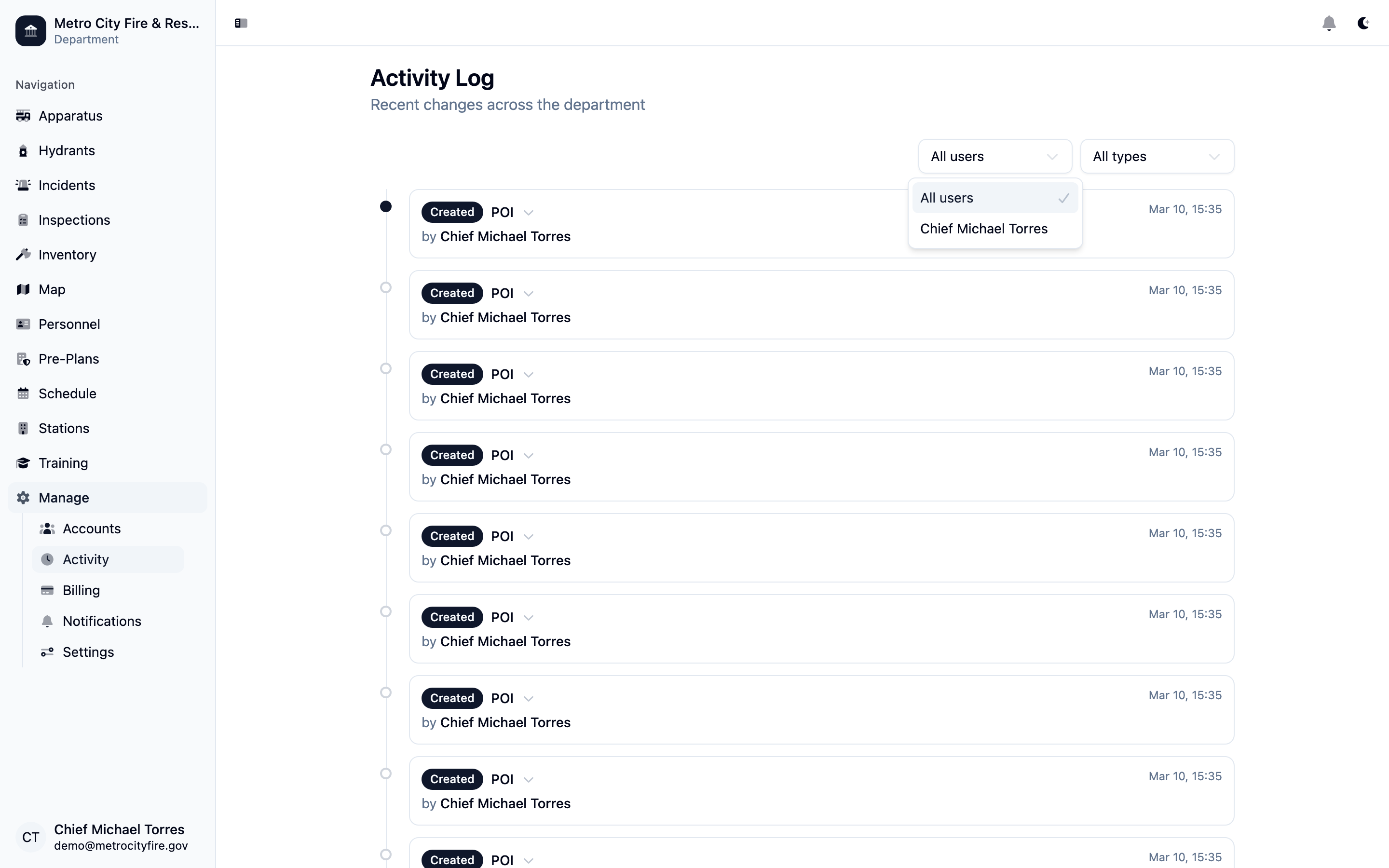Click the Inspections clipboard icon

click(24, 220)
